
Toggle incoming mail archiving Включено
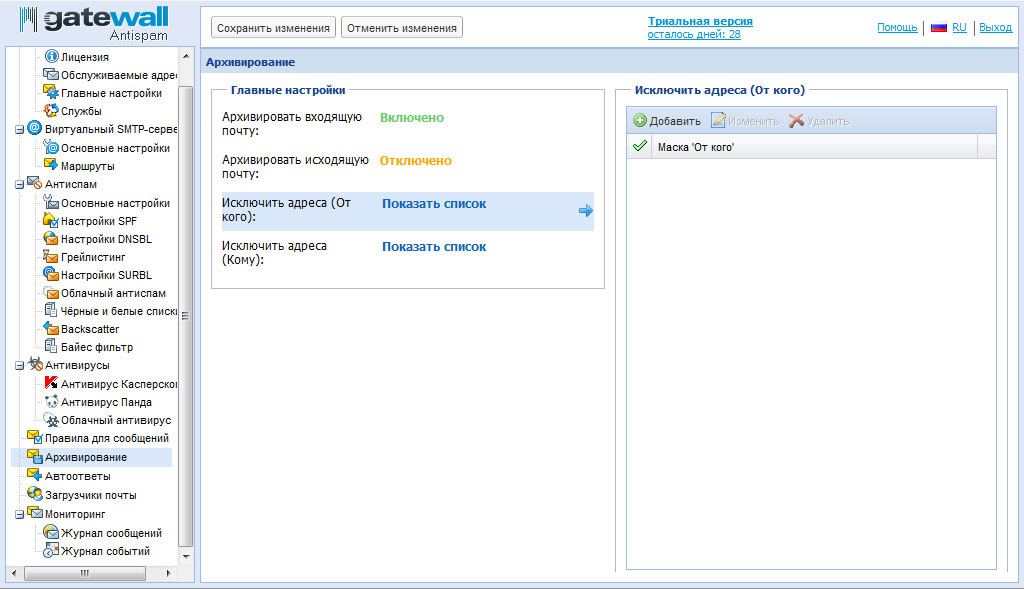tap(411, 118)
